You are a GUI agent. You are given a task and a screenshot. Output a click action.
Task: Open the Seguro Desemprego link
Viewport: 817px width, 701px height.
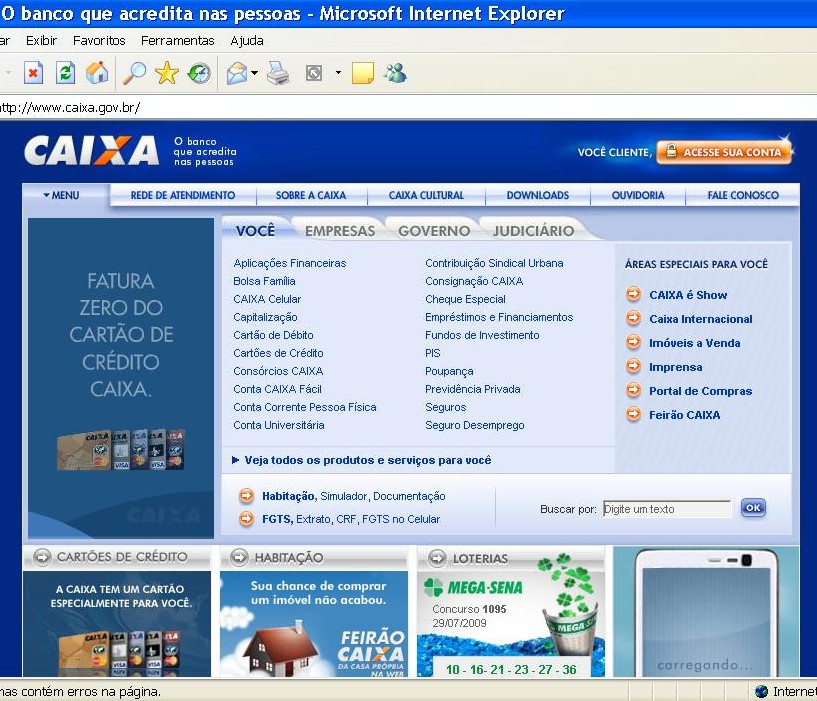475,425
